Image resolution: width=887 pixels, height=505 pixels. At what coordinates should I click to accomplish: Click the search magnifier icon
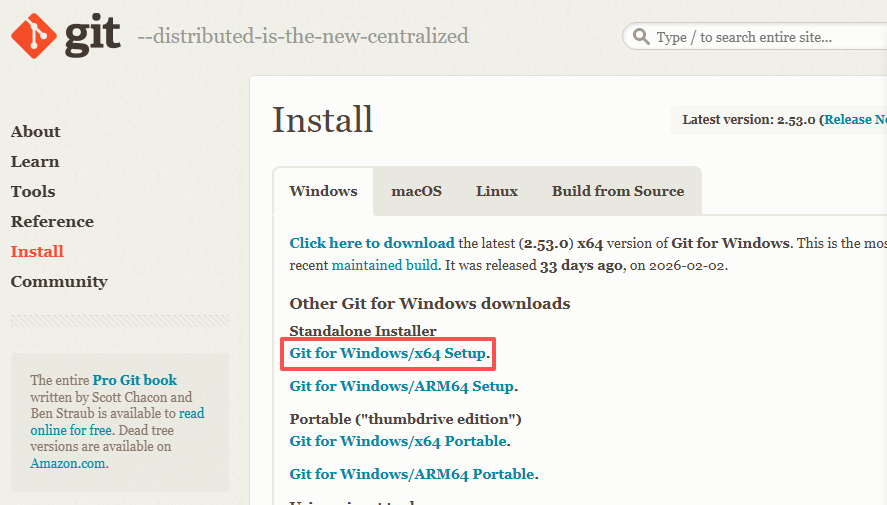[641, 37]
